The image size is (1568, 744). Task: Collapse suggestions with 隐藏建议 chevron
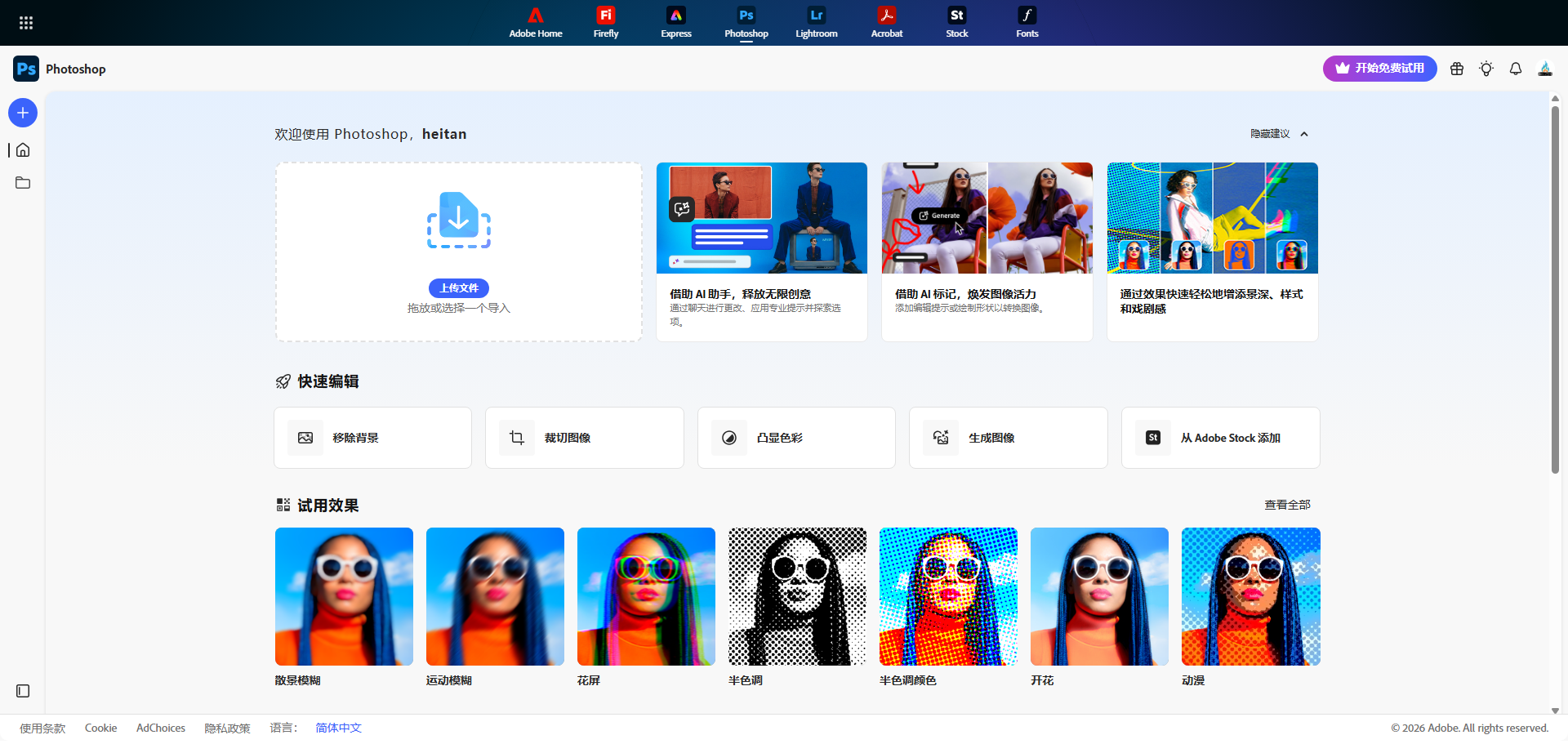coord(1304,134)
